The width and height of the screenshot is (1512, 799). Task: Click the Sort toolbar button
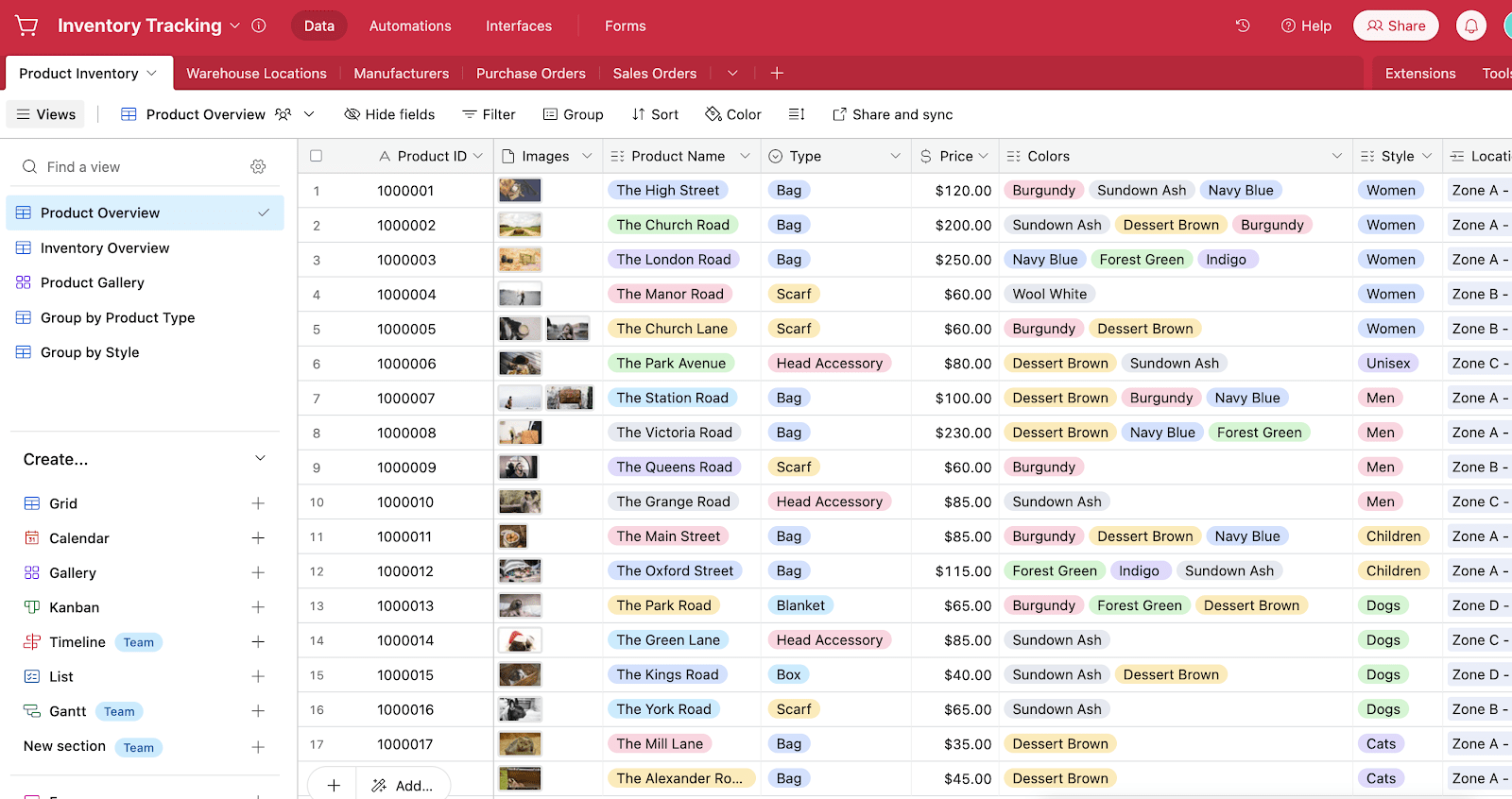pyautogui.click(x=655, y=114)
